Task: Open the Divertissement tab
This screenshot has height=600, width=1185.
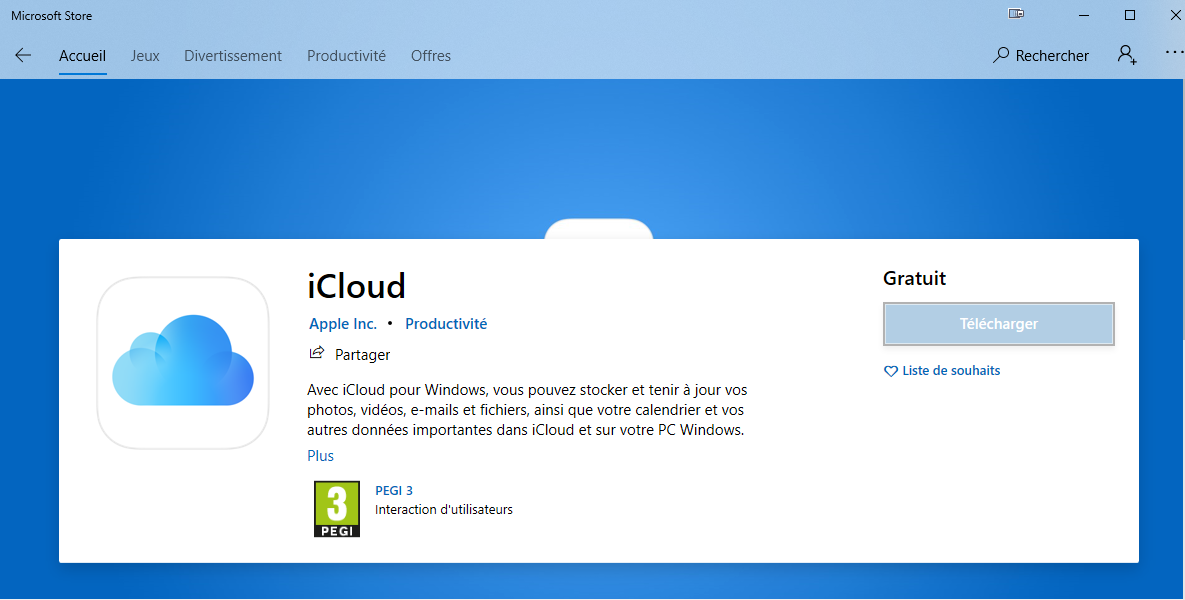Action: point(233,56)
